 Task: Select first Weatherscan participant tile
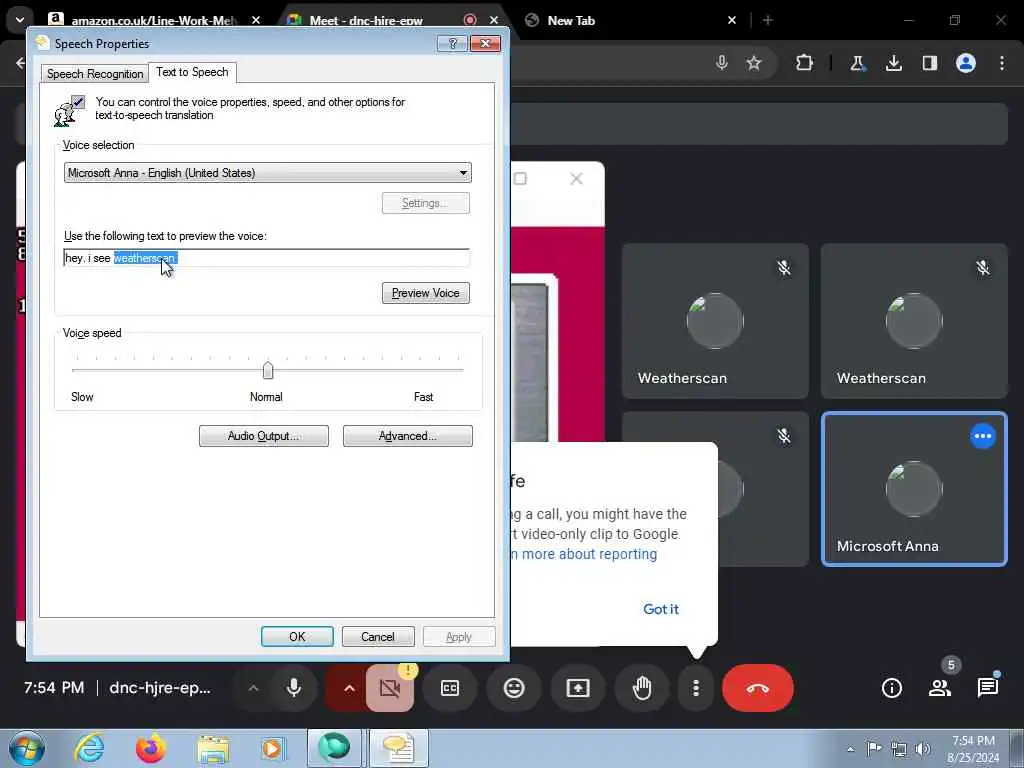pyautogui.click(x=715, y=321)
